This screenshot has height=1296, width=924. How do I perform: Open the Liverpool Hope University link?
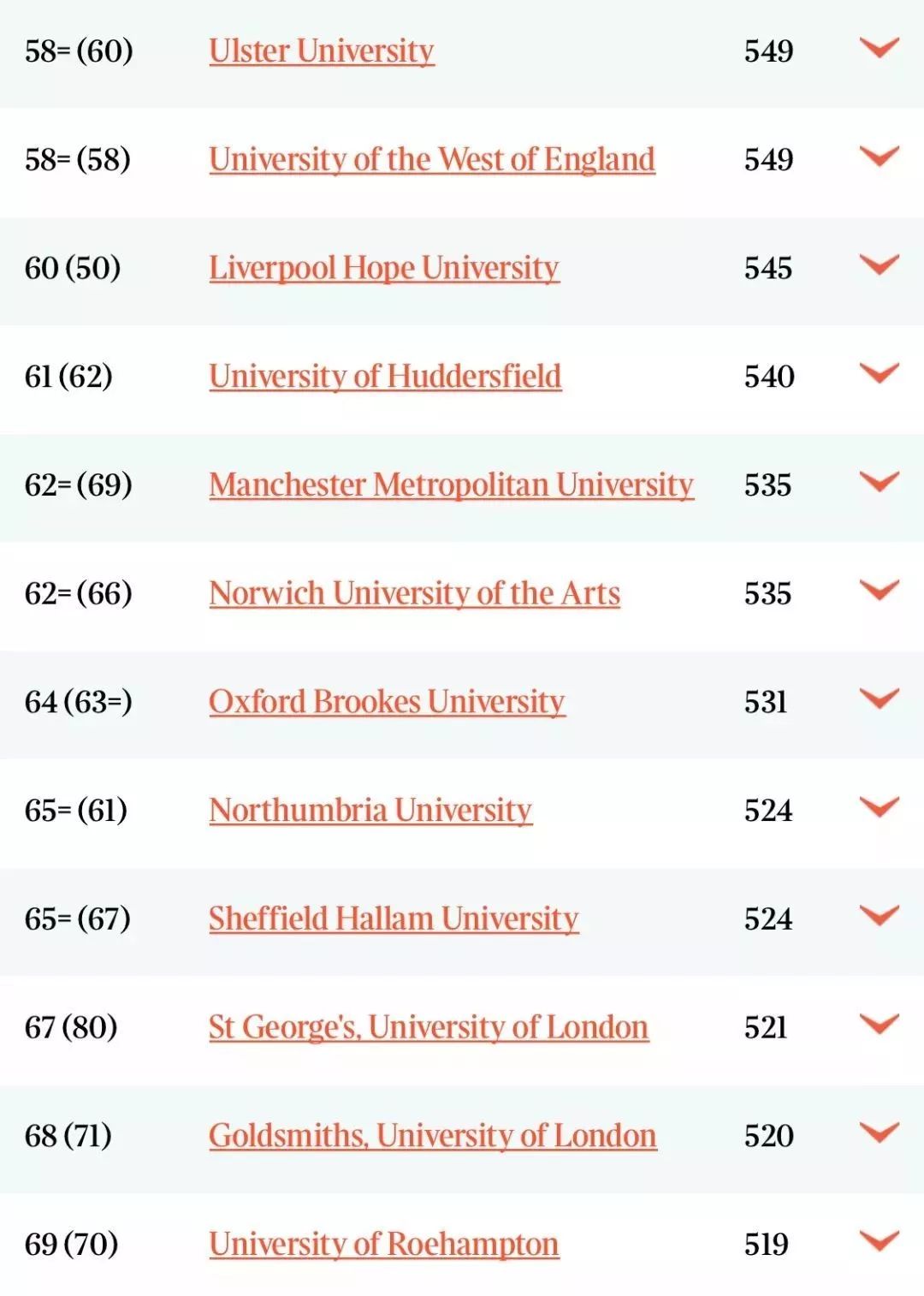(x=384, y=269)
